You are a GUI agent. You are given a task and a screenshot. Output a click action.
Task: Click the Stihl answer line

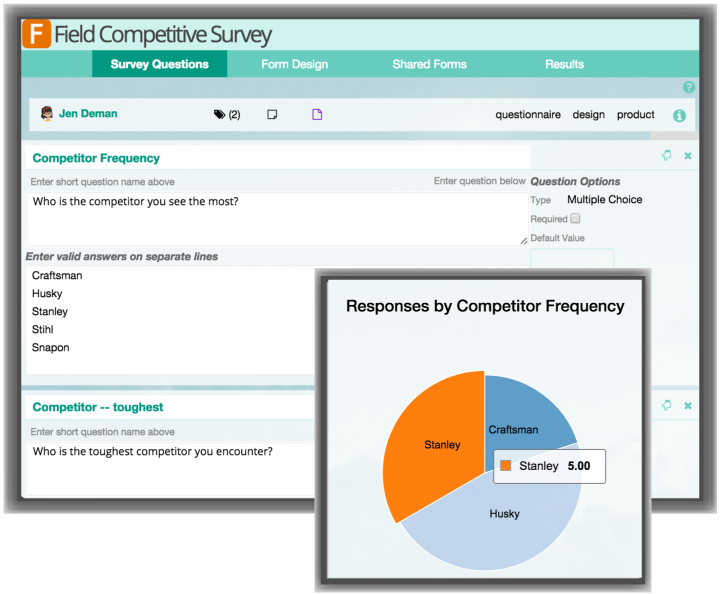[x=42, y=329]
